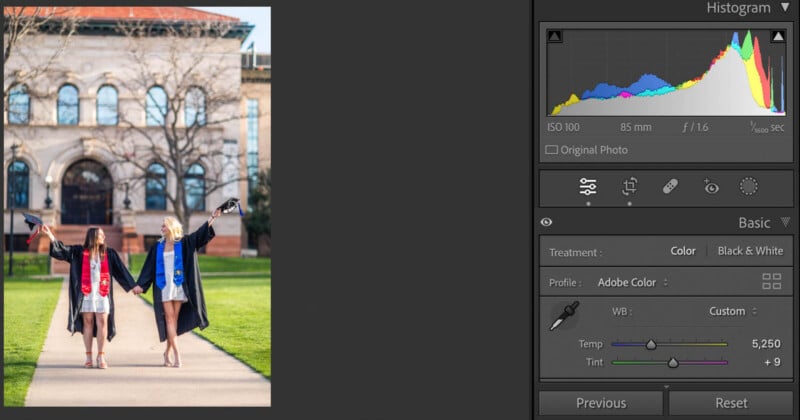Toggle shadow clipping indicator in histogram

[555, 37]
